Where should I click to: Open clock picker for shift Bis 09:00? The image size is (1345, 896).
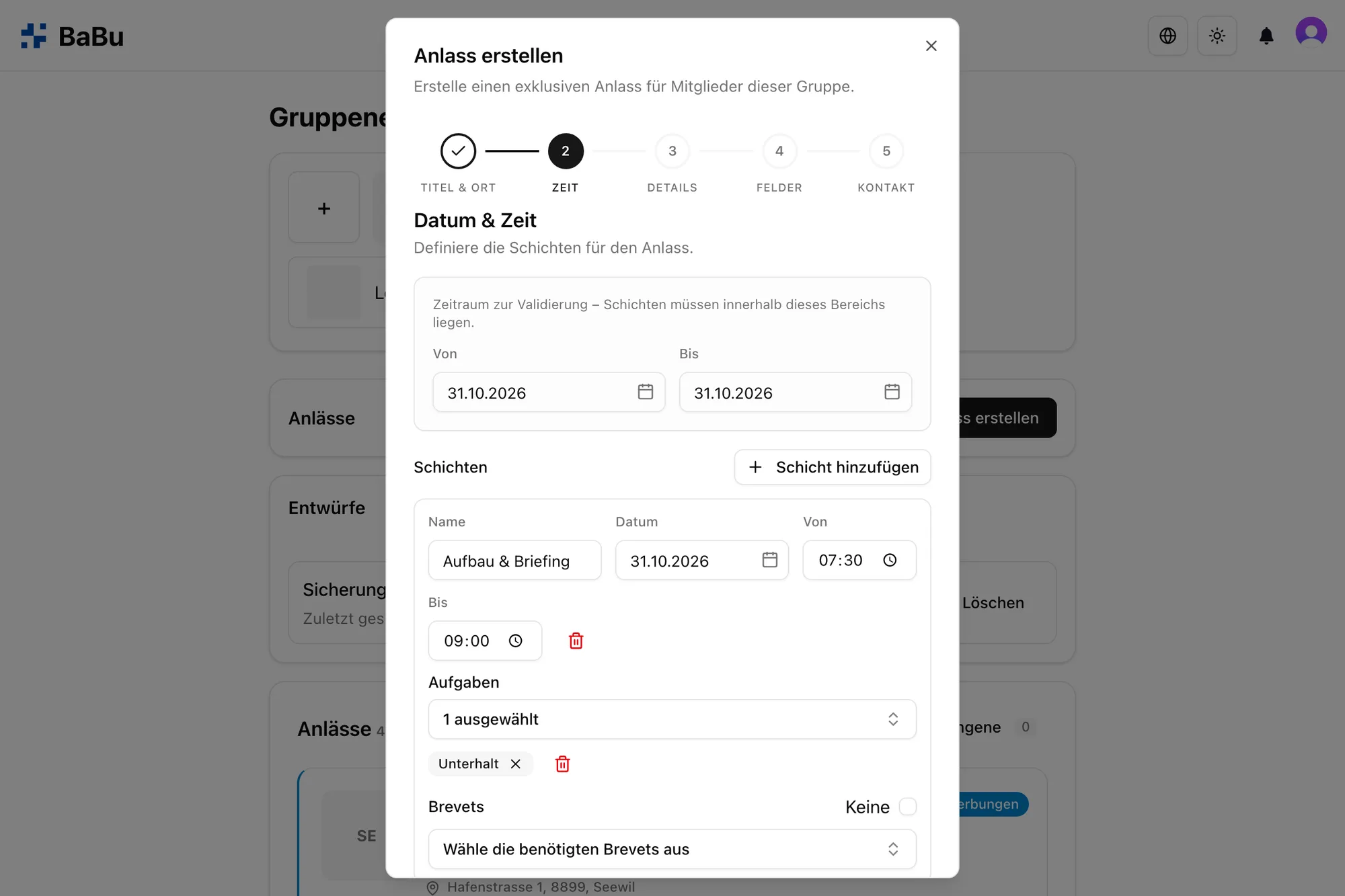[515, 641]
